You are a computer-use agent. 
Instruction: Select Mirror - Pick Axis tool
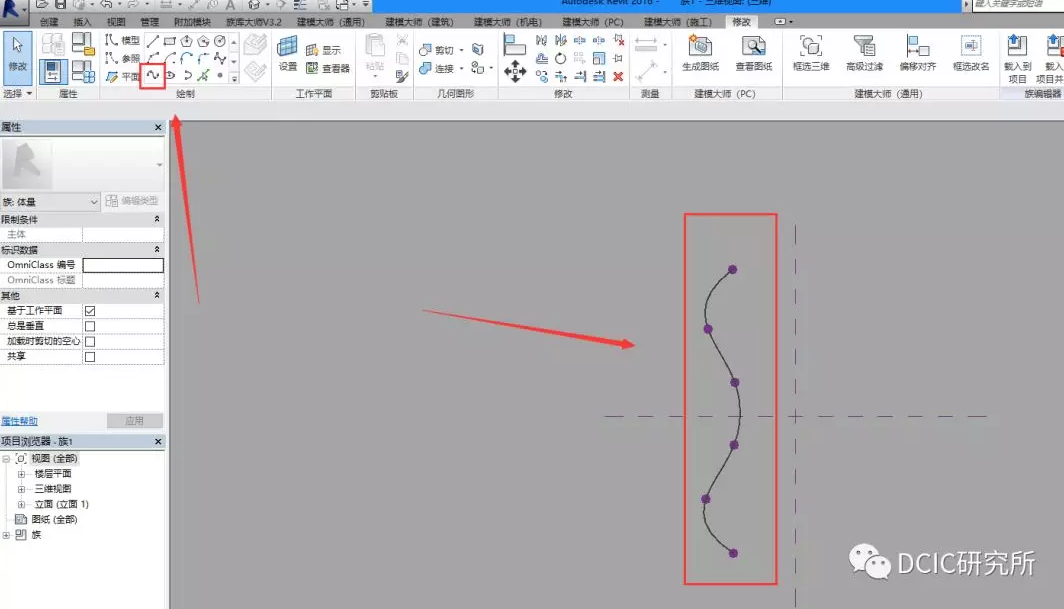[x=542, y=40]
